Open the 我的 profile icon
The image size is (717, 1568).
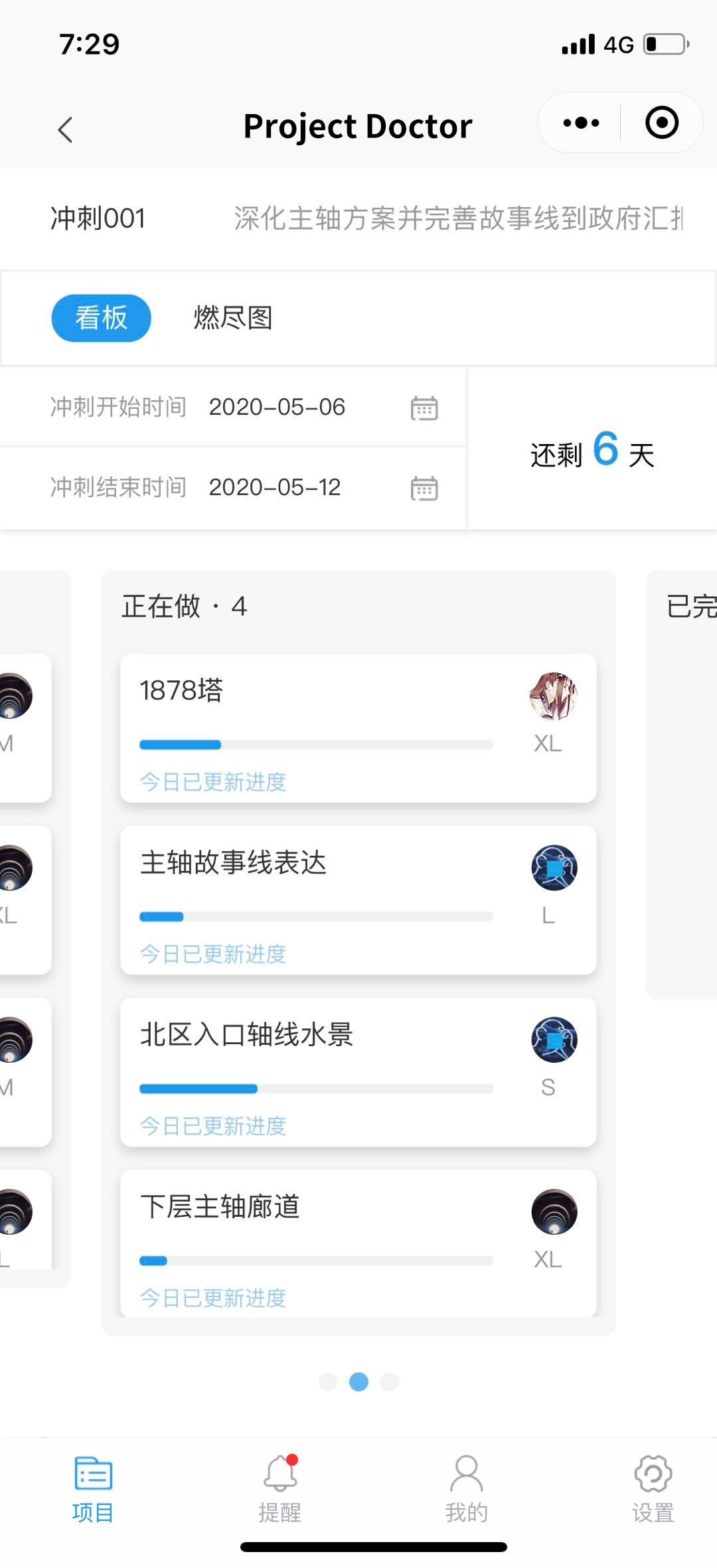(467, 1473)
